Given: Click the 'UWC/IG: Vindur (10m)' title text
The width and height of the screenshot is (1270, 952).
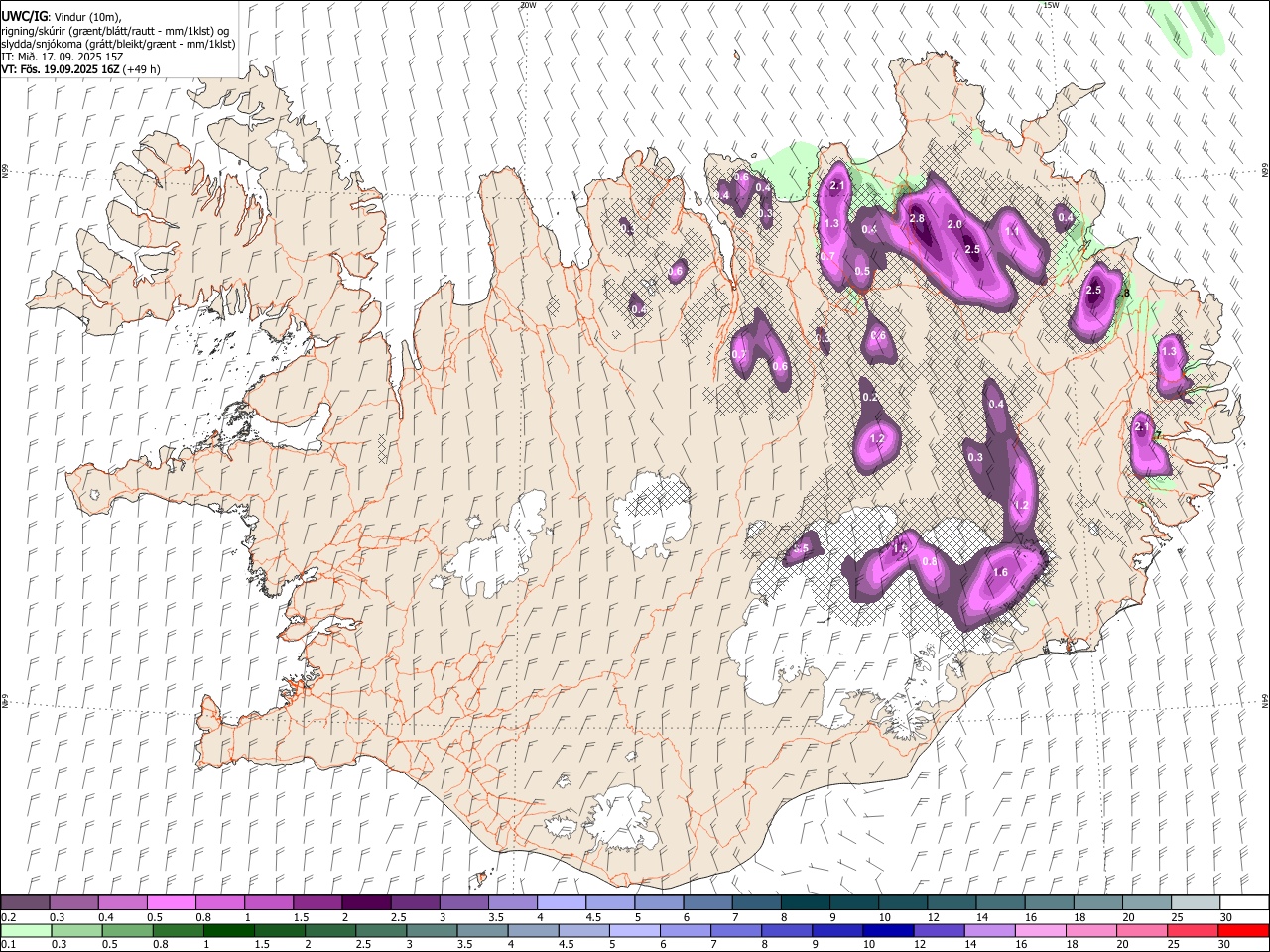Looking at the screenshot, I should click(61, 16).
